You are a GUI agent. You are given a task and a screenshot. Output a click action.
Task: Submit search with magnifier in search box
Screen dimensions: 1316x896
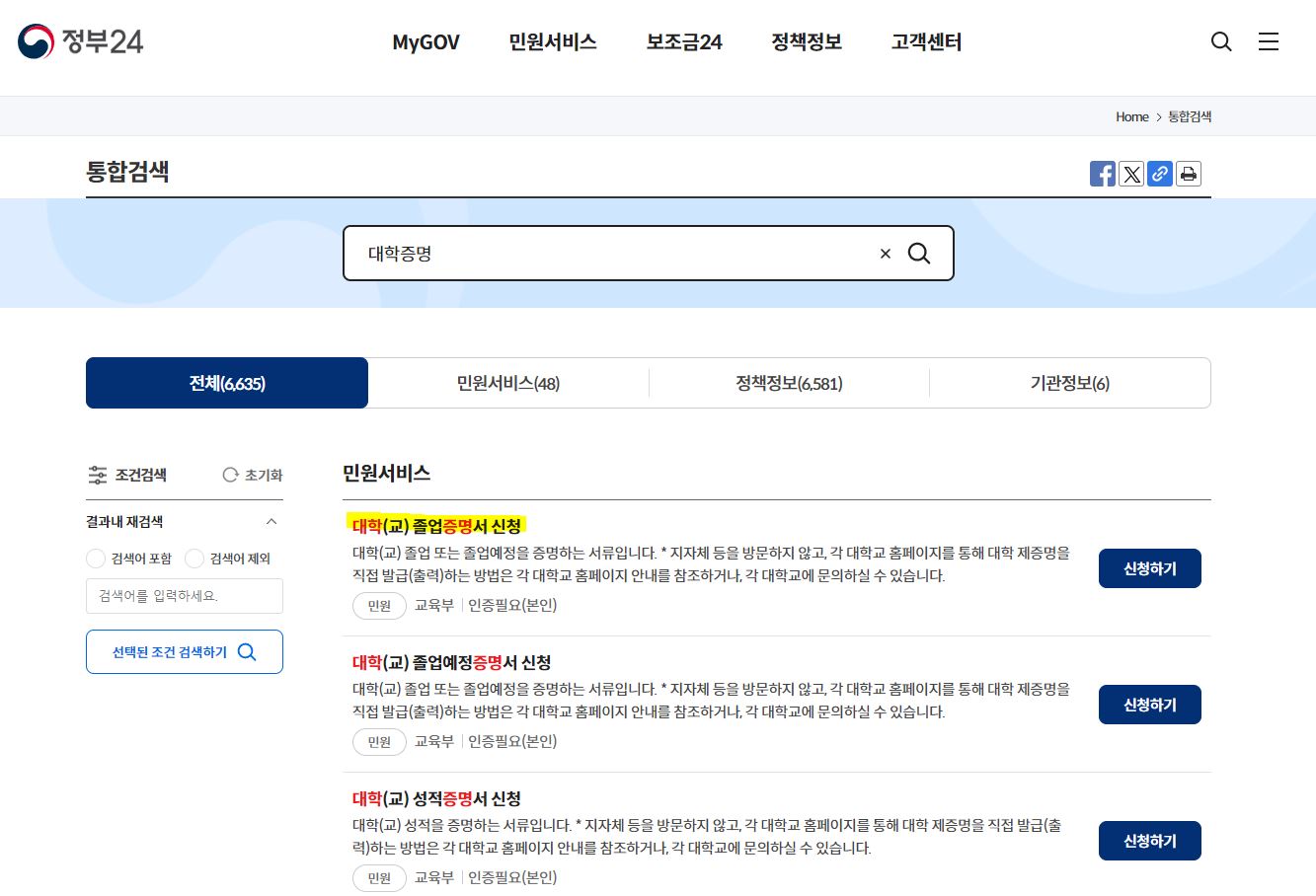(919, 254)
